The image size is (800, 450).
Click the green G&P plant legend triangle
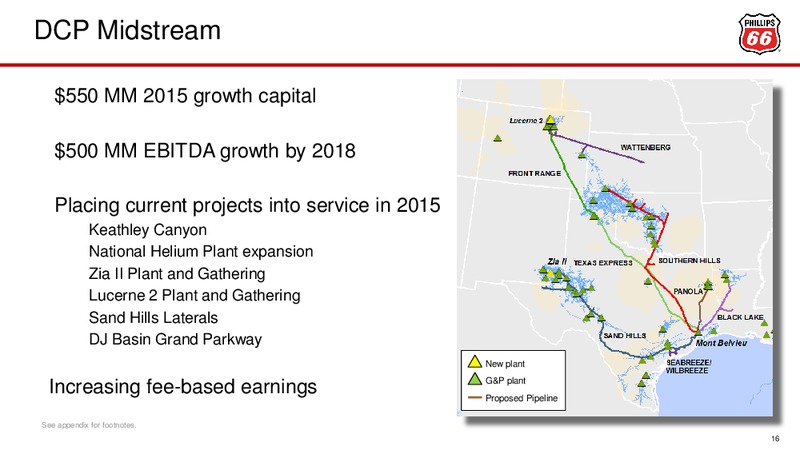click(475, 379)
